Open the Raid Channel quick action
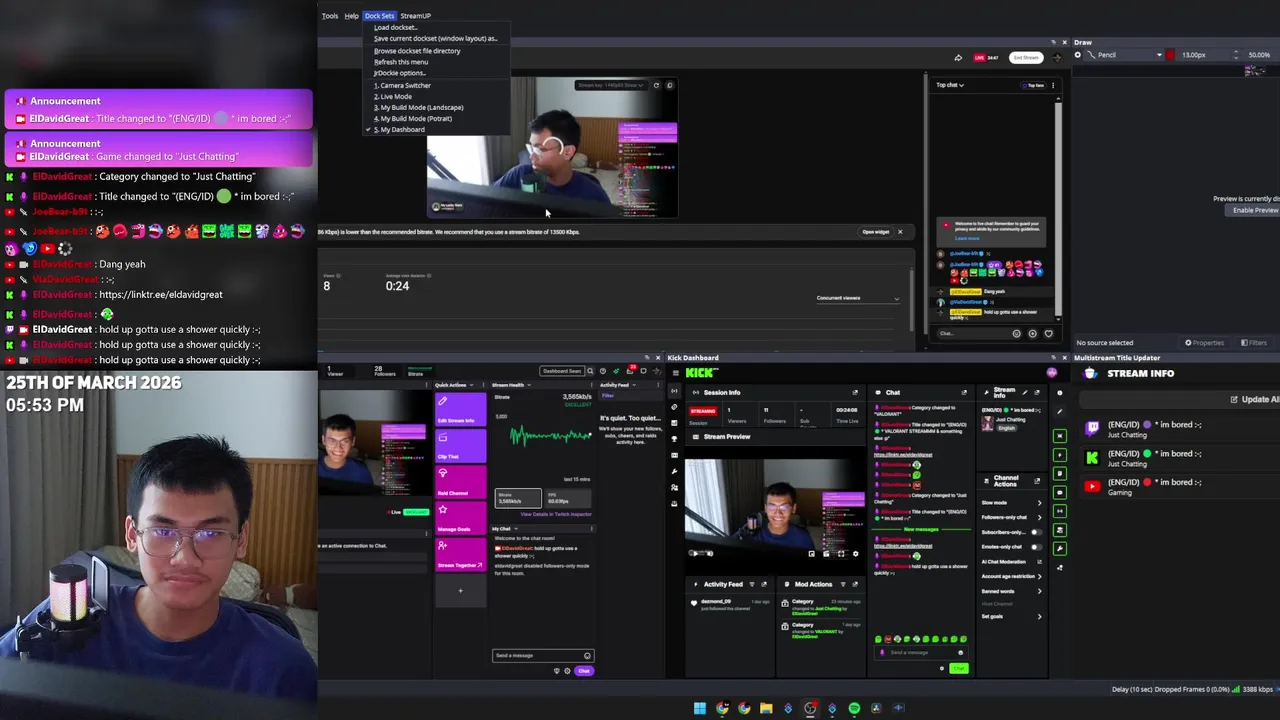 point(461,480)
